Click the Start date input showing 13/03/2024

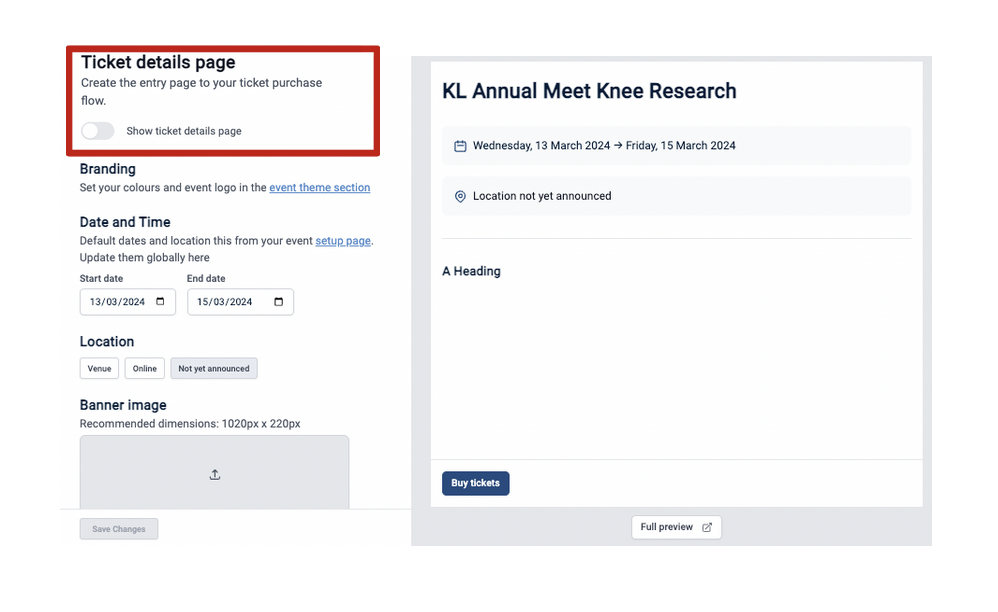pyautogui.click(x=120, y=301)
